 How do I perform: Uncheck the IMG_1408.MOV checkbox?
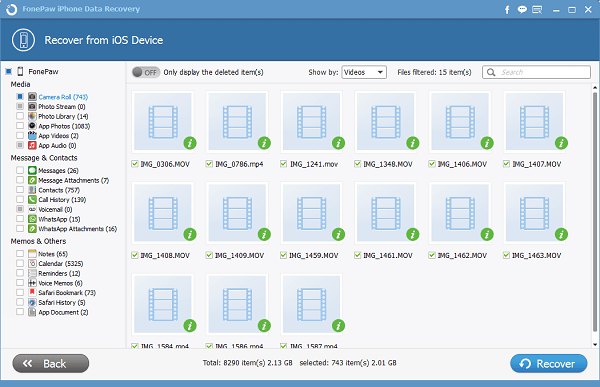(135, 255)
